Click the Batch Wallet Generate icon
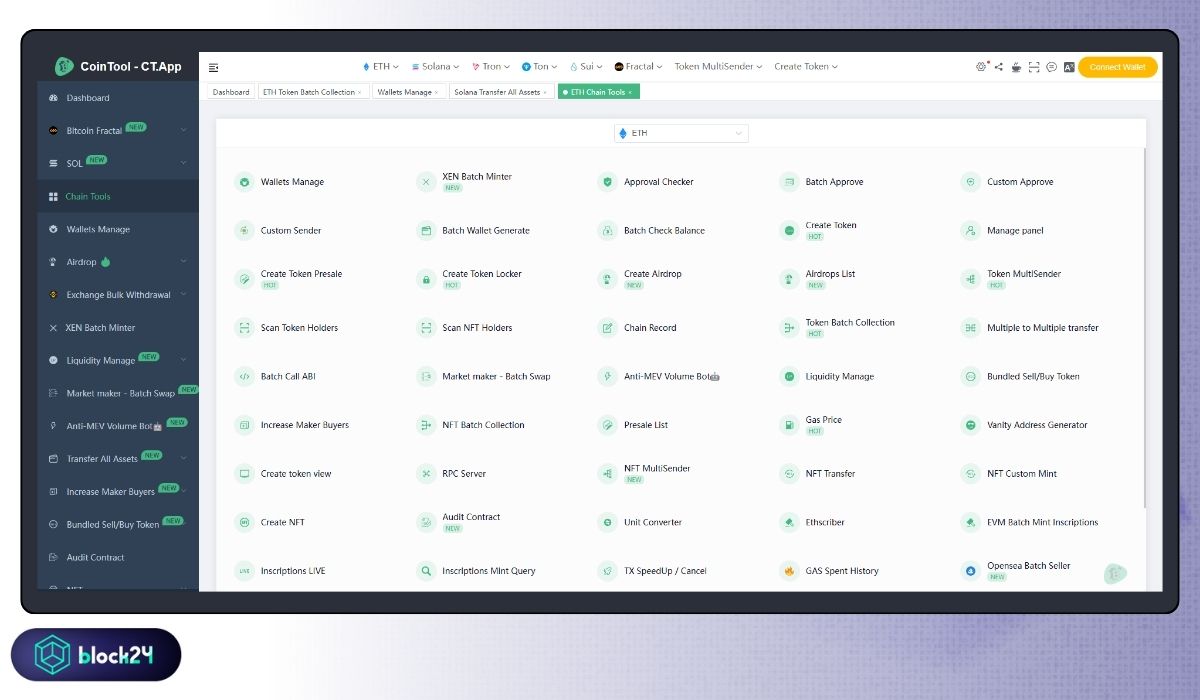This screenshot has width=1200, height=700. pyautogui.click(x=426, y=230)
